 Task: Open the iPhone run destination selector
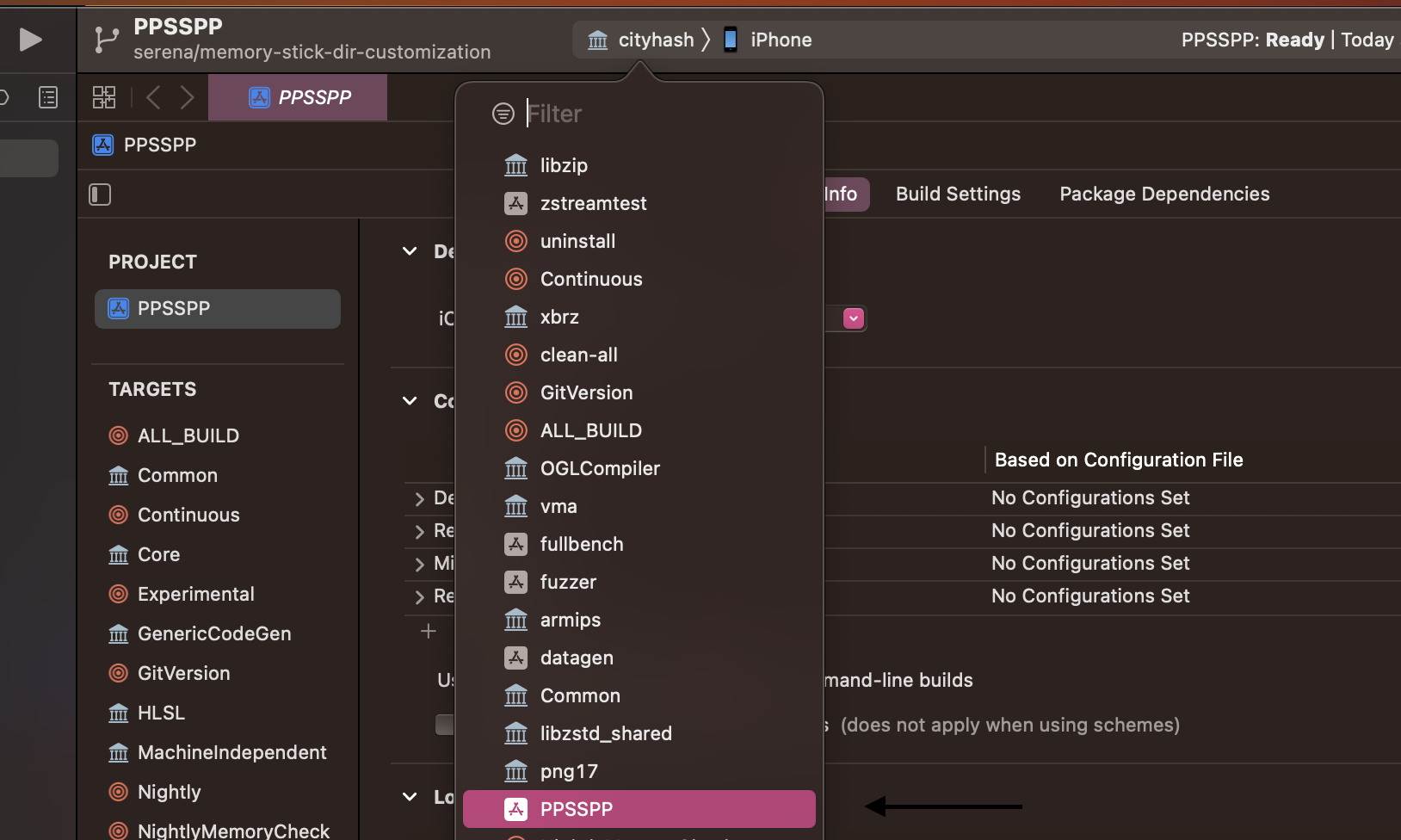pos(767,40)
